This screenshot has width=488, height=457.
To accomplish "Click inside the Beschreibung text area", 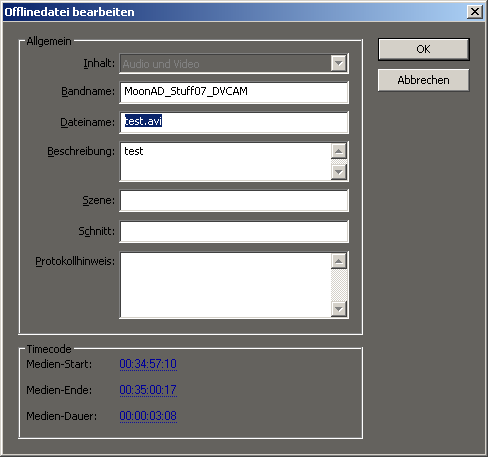I will coord(226,162).
